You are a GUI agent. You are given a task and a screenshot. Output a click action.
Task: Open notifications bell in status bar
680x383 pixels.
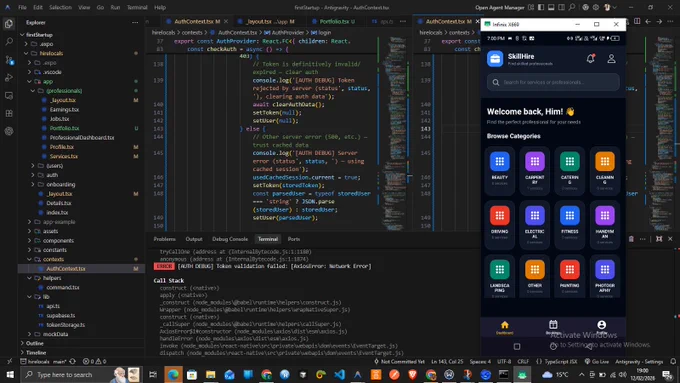pos(673,361)
